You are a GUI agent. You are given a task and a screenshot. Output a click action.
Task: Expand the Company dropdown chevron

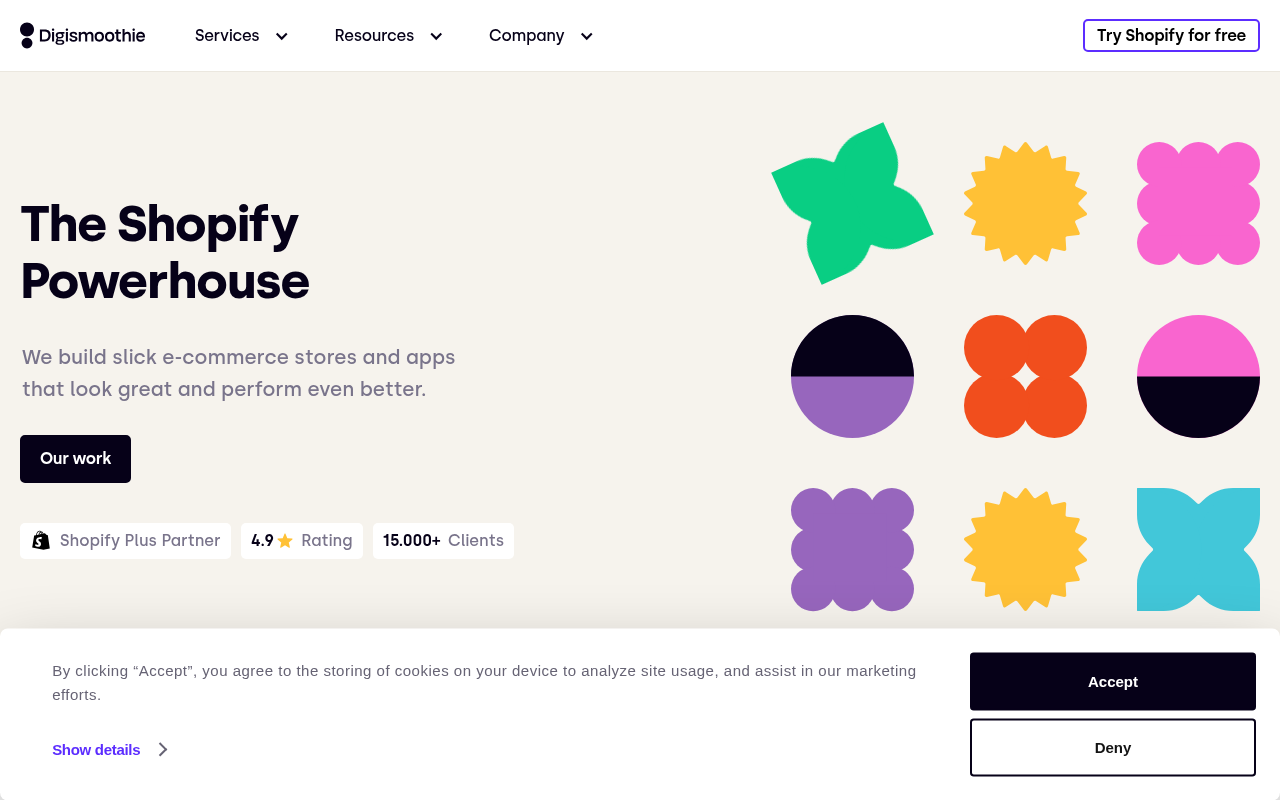click(x=587, y=36)
